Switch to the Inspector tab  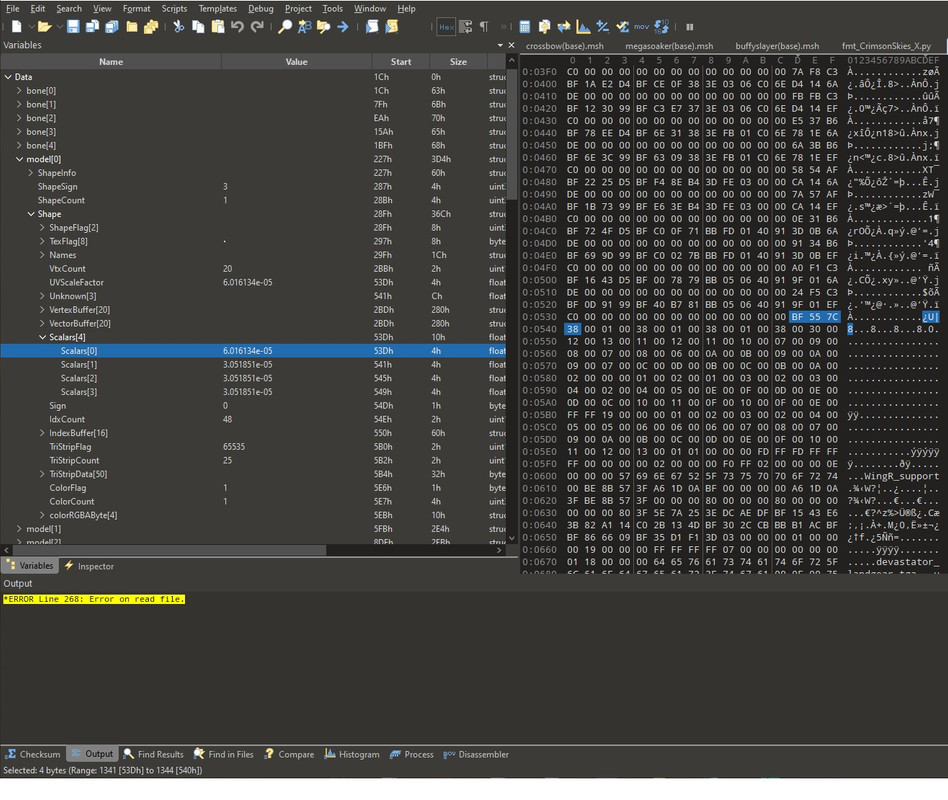pos(89,566)
